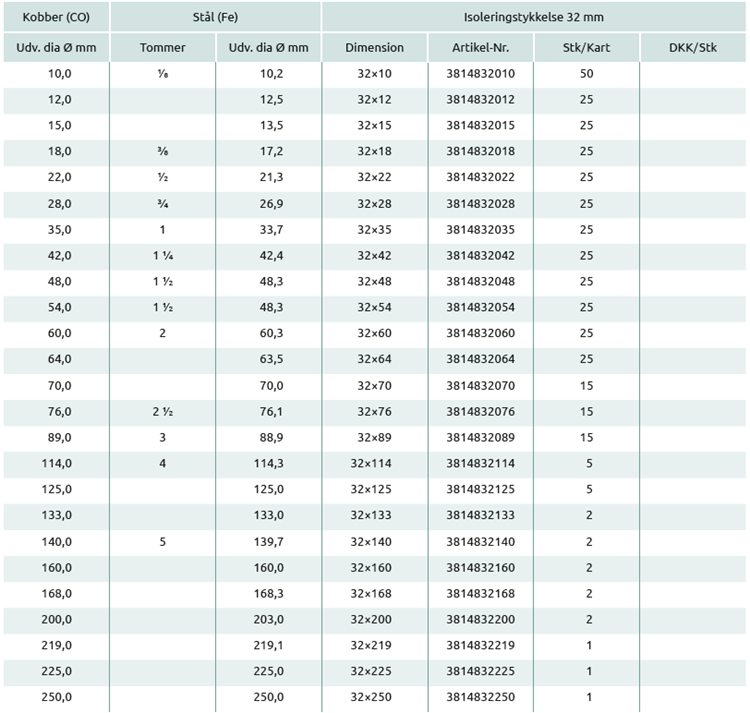Select the Isoleringstykkelse 32 mm header

[x=534, y=17]
